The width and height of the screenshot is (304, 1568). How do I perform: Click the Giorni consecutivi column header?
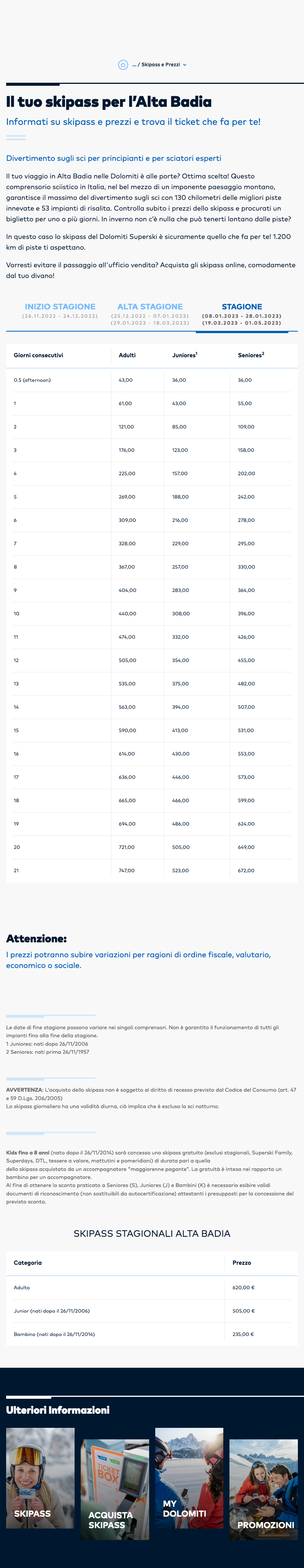[38, 355]
